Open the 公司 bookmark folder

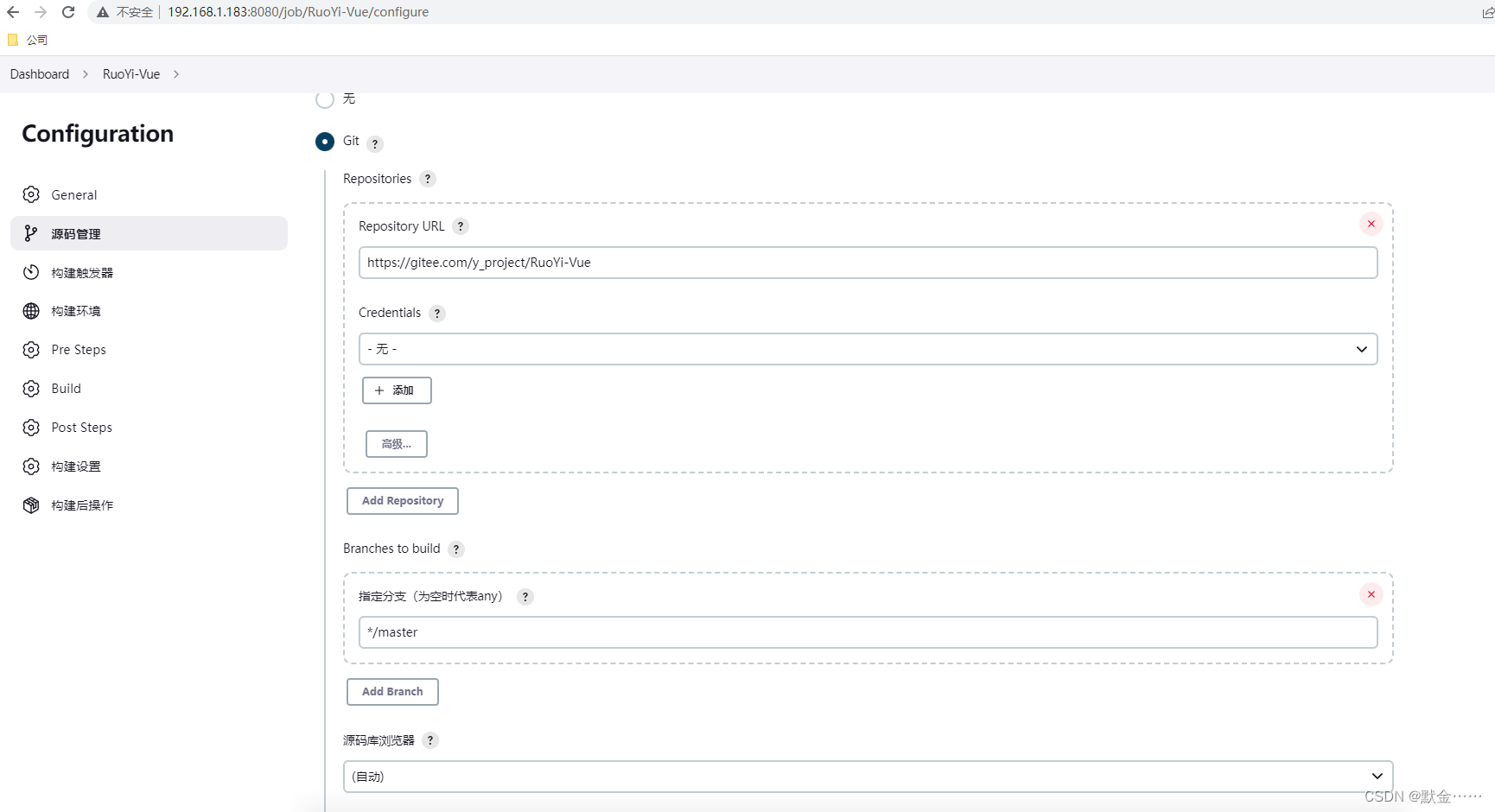pyautogui.click(x=28, y=40)
